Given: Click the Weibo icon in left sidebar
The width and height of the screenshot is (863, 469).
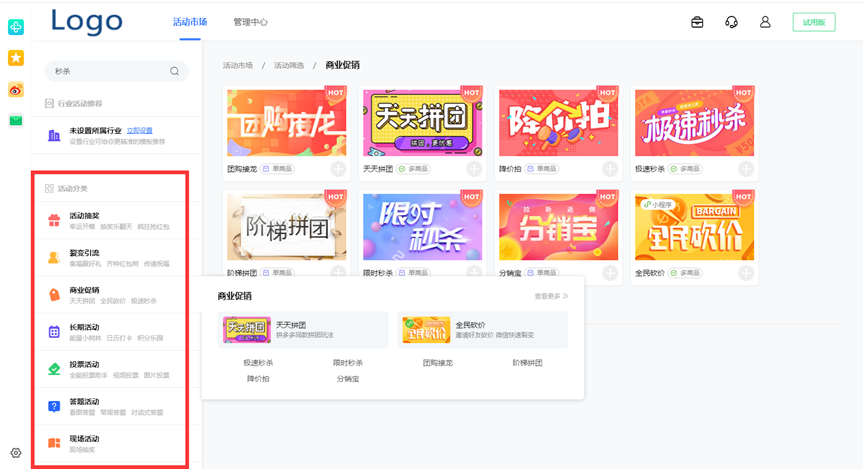Looking at the screenshot, I should tap(16, 89).
